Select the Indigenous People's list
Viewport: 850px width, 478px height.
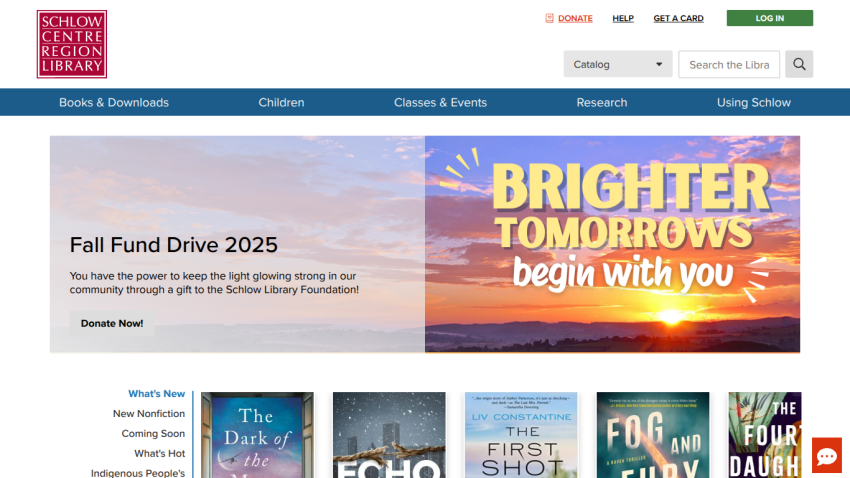point(138,473)
